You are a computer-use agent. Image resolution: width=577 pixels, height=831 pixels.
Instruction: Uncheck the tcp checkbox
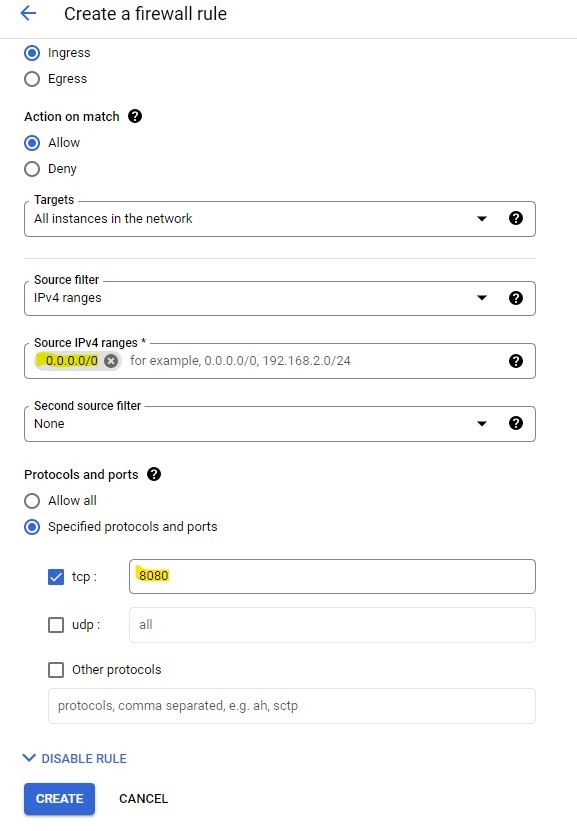click(x=56, y=577)
